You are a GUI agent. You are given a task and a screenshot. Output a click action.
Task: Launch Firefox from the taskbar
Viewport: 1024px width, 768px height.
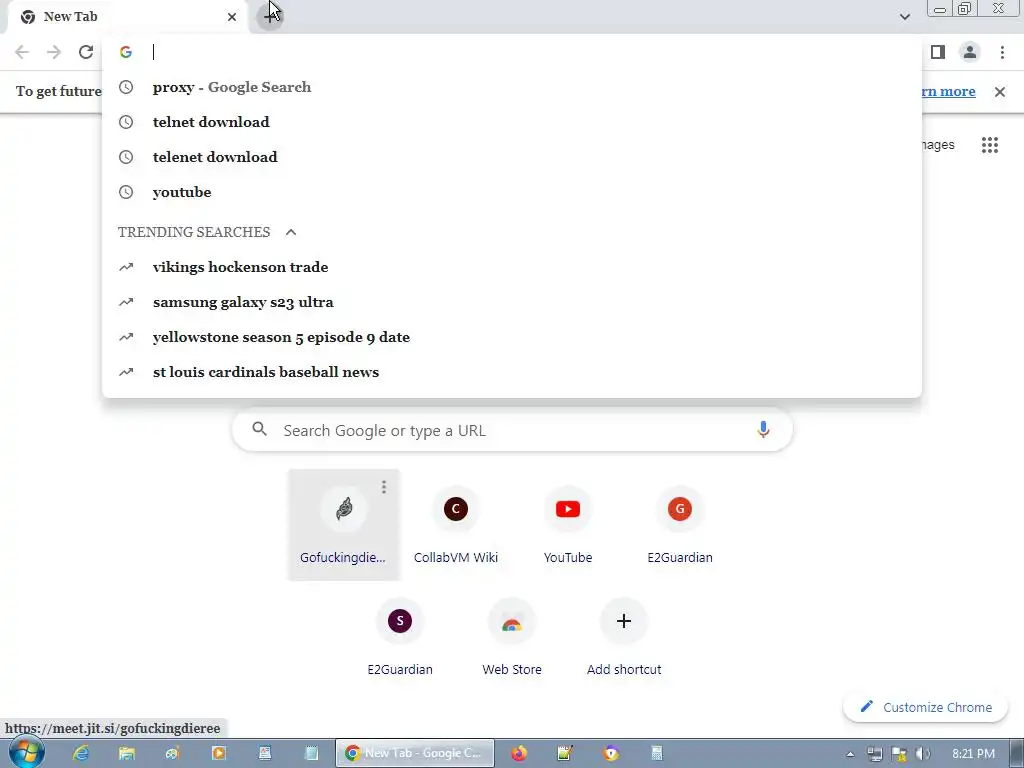click(x=519, y=754)
